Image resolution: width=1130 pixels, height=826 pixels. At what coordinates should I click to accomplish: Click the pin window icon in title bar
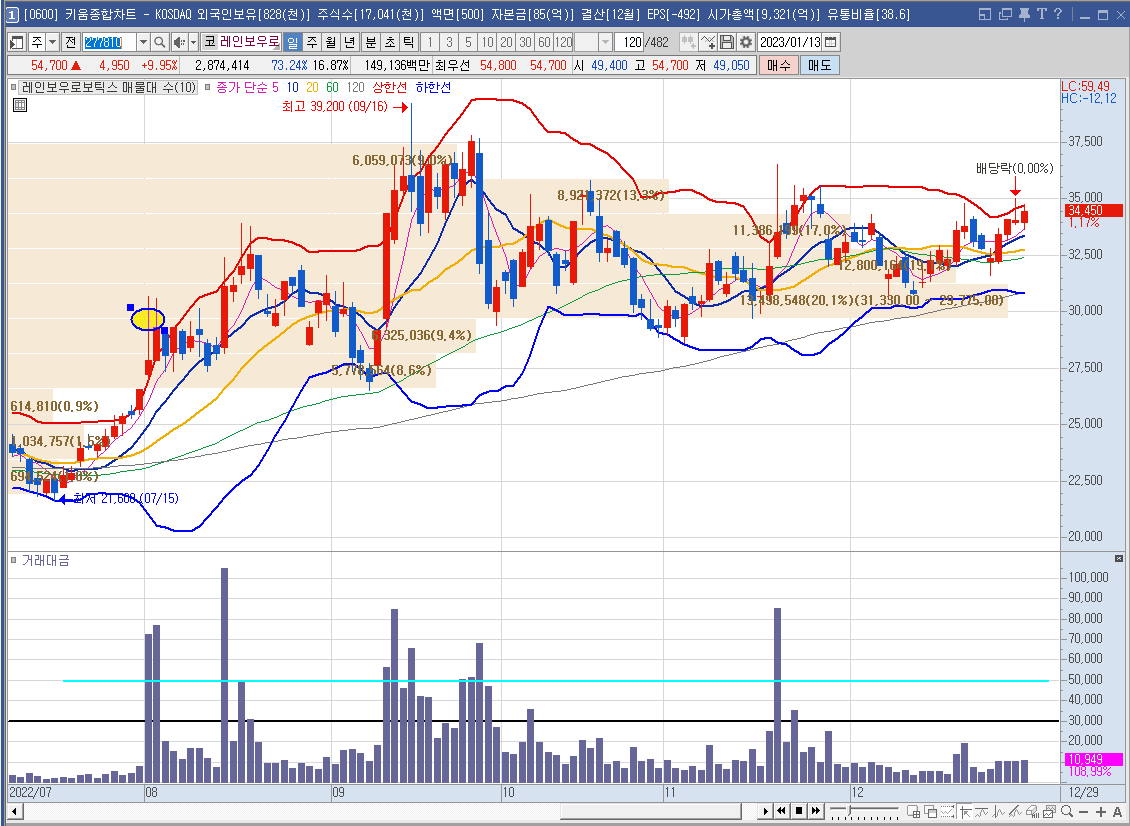point(1024,14)
